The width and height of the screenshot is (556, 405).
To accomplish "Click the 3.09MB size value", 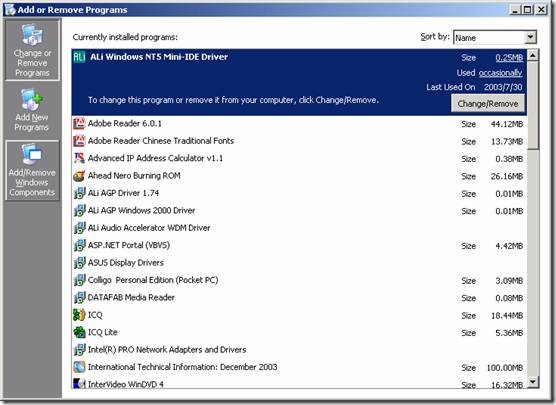I will pos(509,281).
